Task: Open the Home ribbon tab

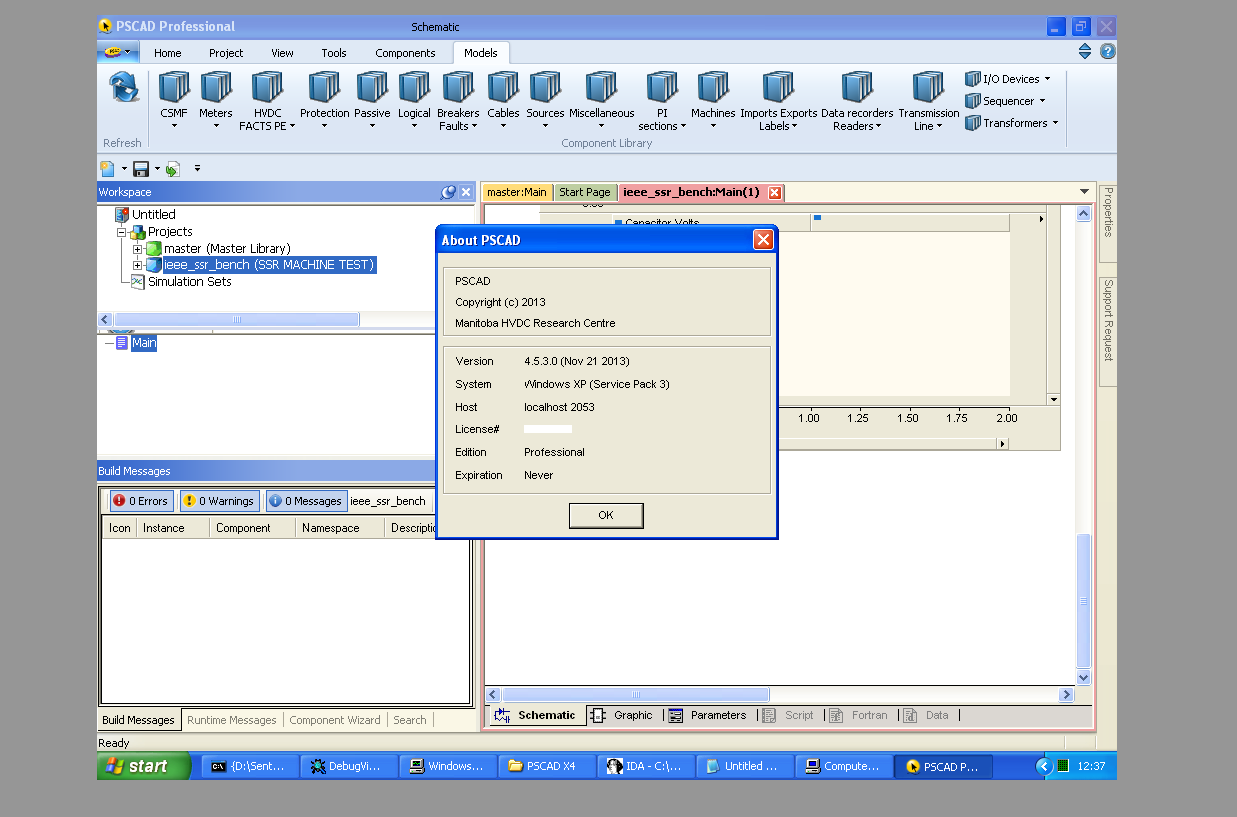Action: [x=168, y=53]
